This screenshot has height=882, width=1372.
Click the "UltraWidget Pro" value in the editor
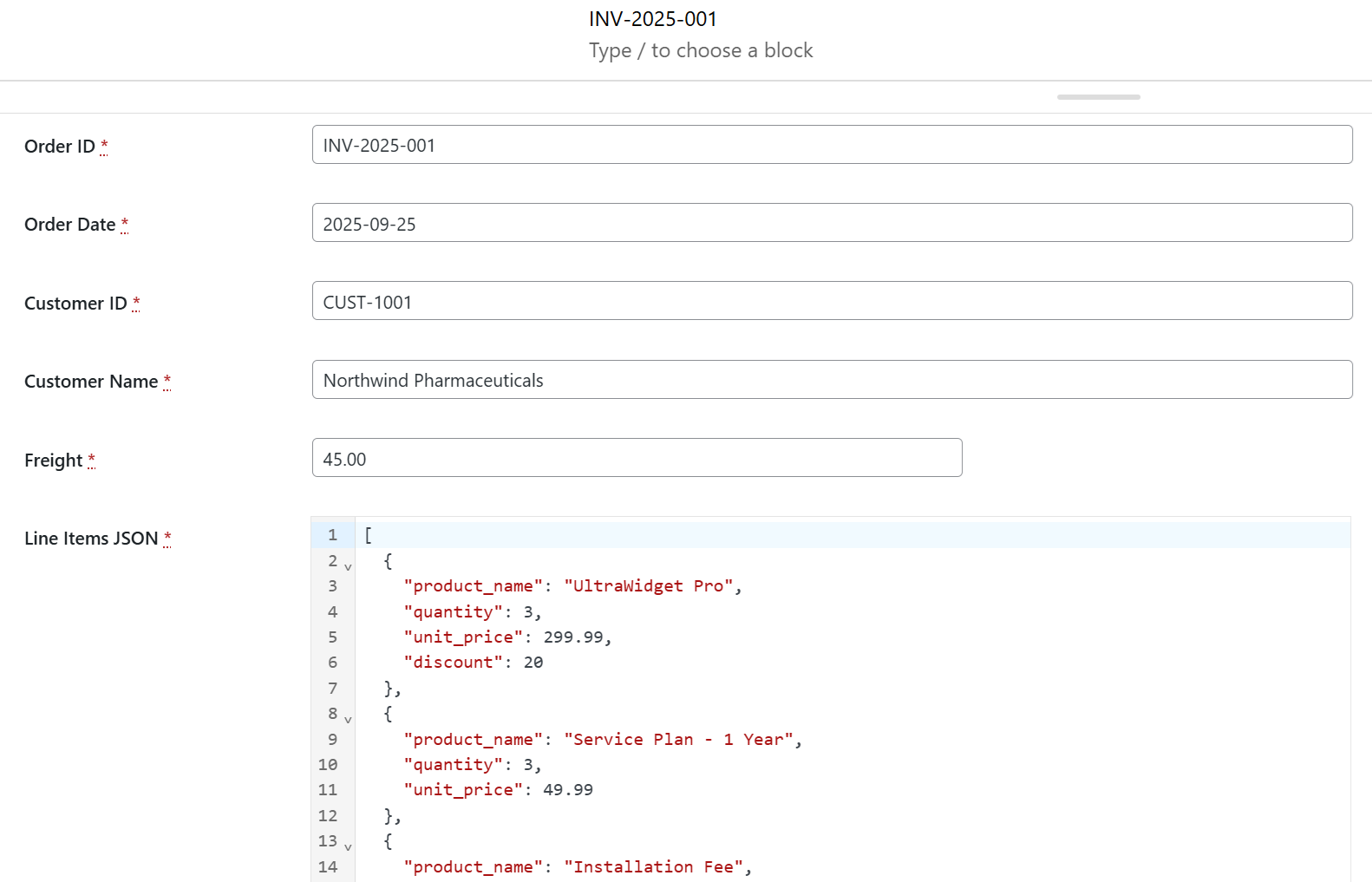click(x=649, y=586)
